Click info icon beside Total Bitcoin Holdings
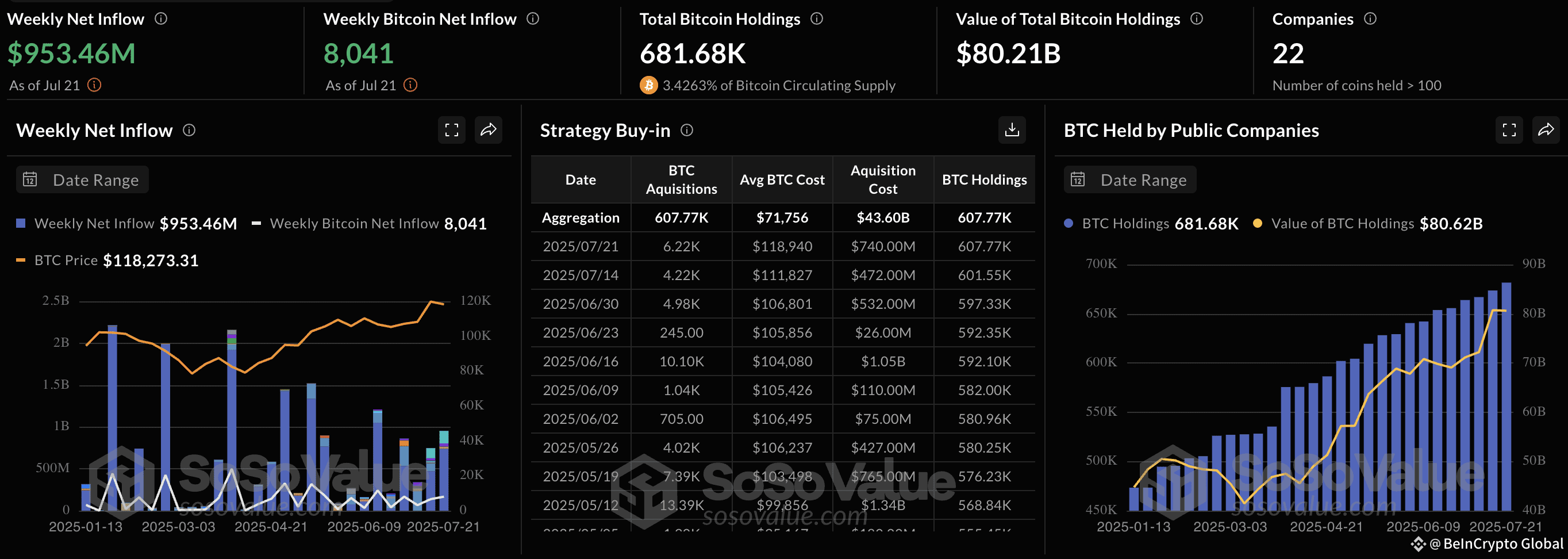 point(817,19)
